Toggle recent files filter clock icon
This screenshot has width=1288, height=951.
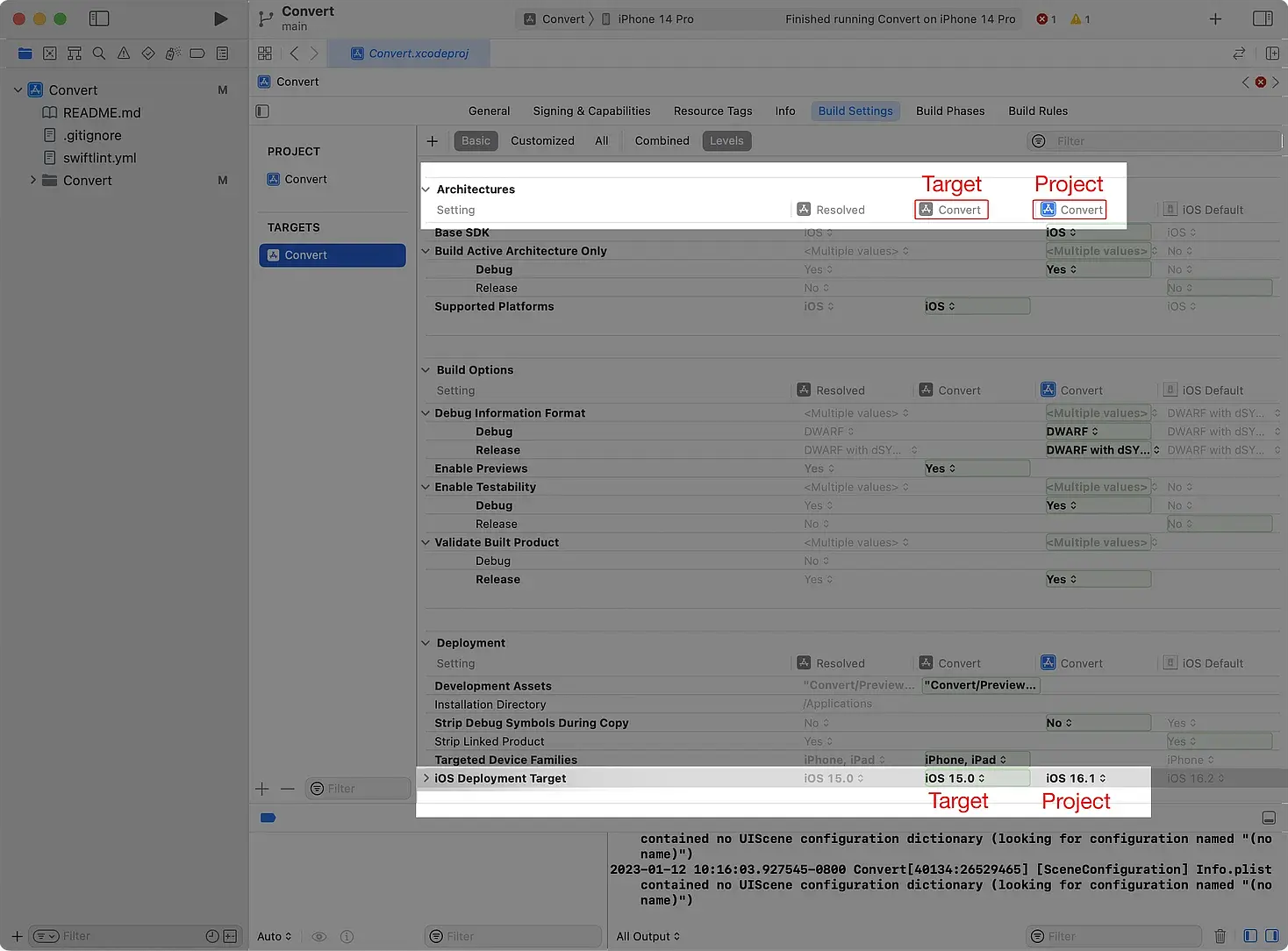coord(212,936)
